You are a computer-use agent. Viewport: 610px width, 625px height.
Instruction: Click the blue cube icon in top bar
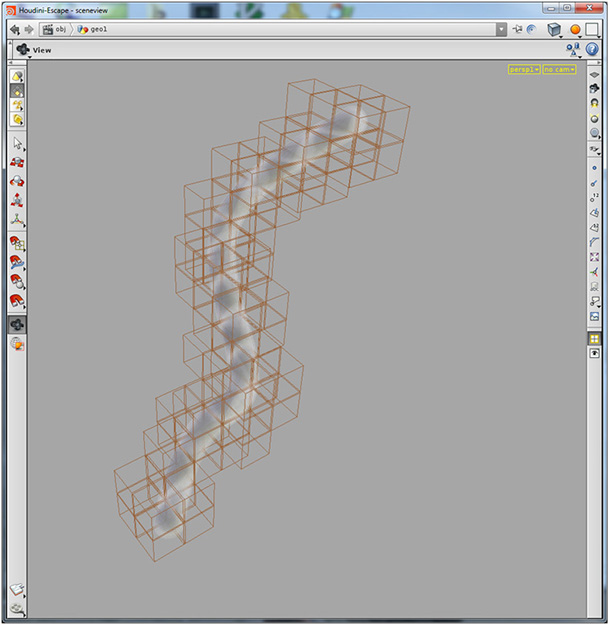(x=554, y=29)
